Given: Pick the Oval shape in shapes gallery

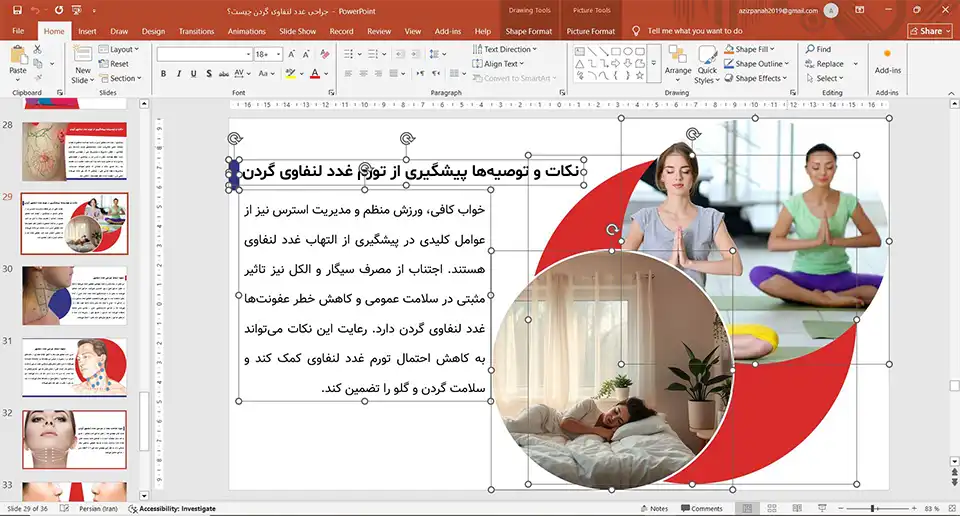Looking at the screenshot, I should [628, 51].
